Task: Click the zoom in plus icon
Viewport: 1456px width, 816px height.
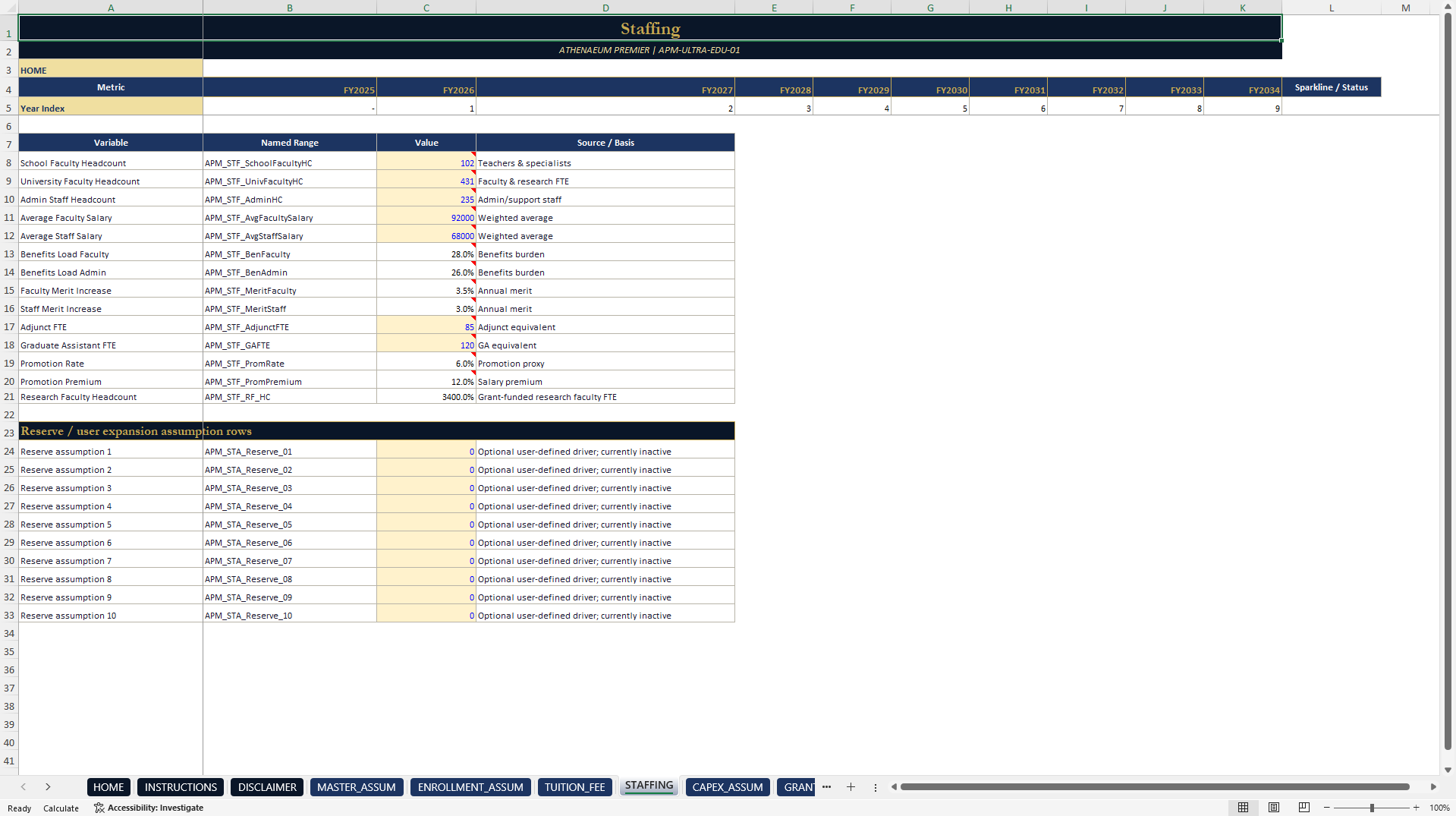Action: pyautogui.click(x=1416, y=808)
